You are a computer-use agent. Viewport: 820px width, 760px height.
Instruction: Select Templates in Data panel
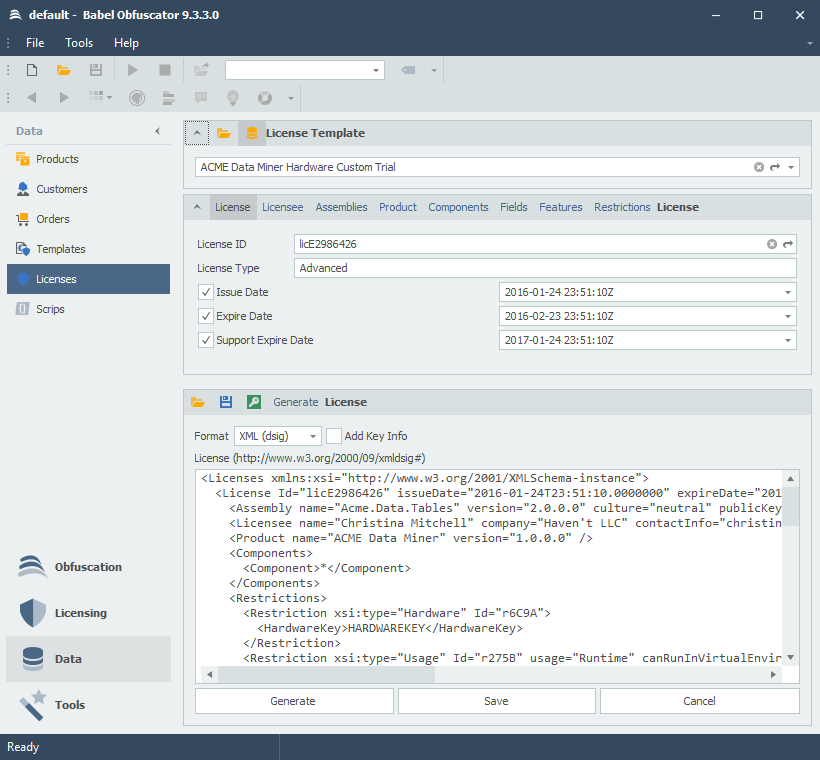tap(88, 249)
